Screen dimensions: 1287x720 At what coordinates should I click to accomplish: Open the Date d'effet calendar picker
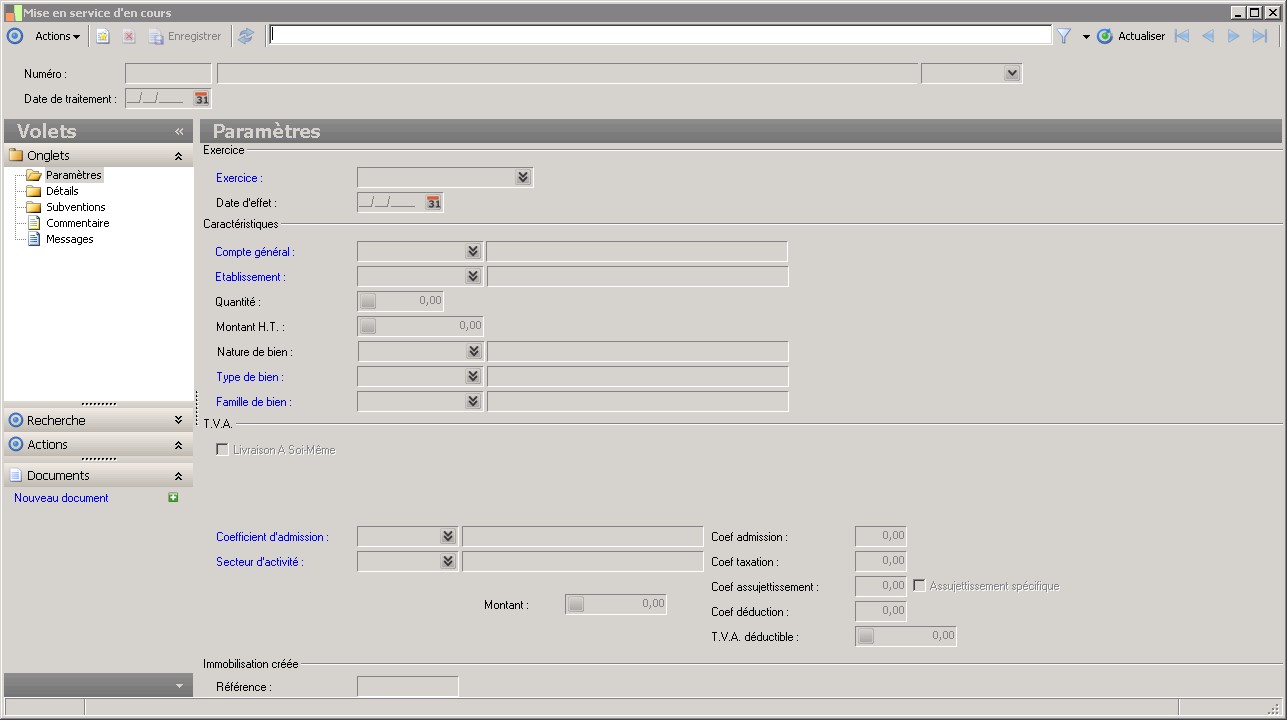[x=433, y=203]
